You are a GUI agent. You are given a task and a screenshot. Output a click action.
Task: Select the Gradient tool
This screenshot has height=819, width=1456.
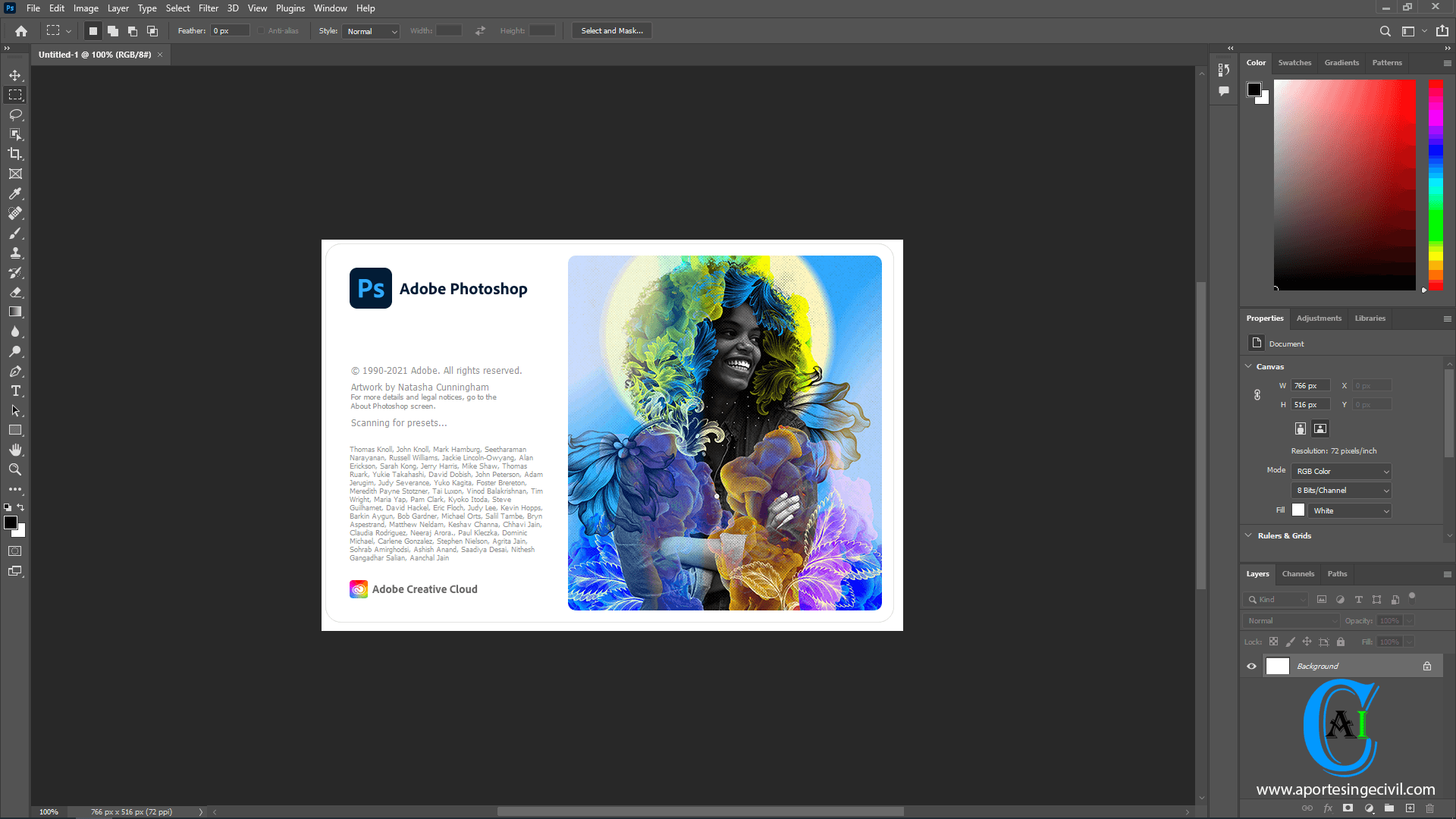coord(15,312)
